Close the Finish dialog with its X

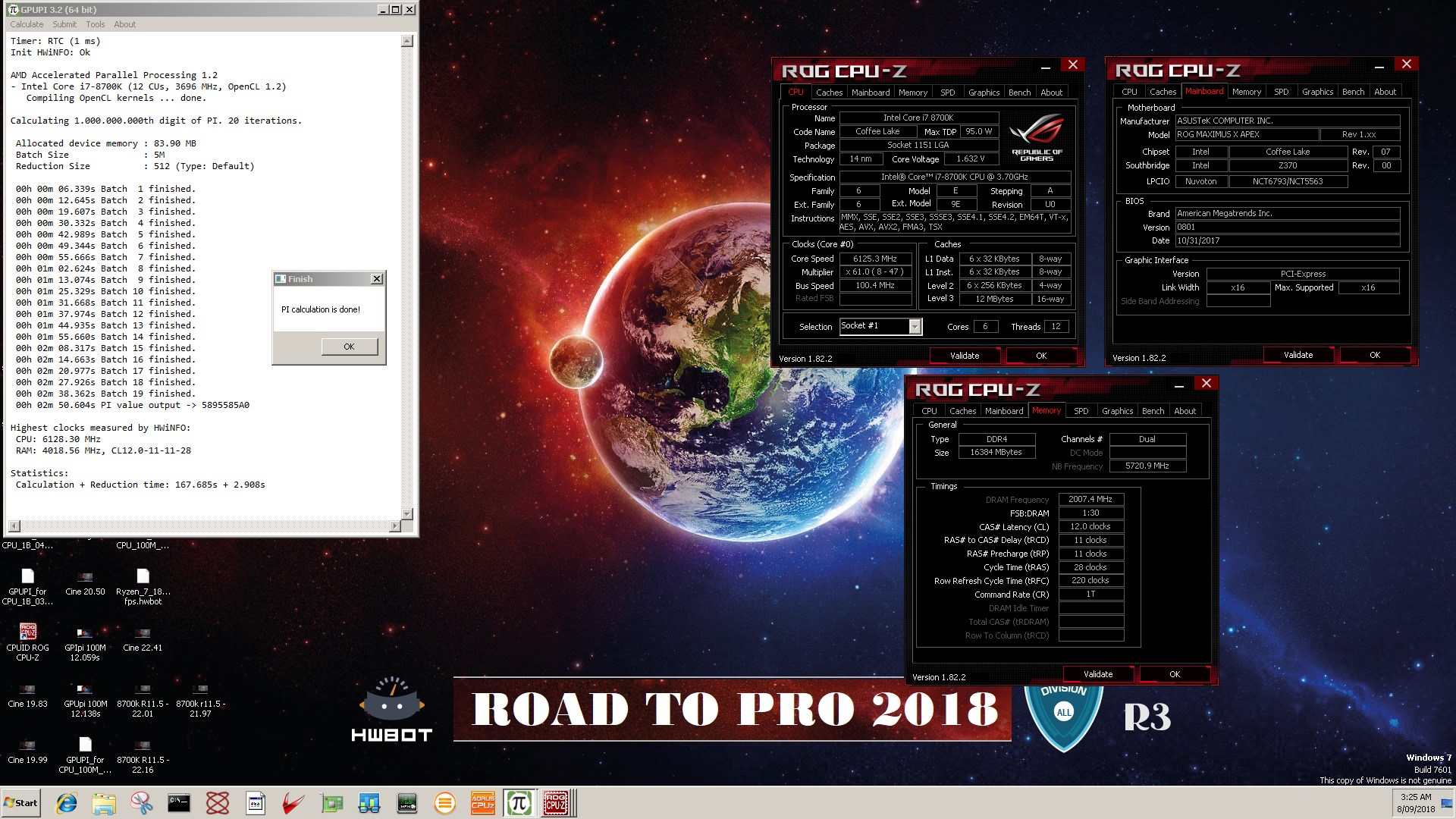click(x=376, y=279)
